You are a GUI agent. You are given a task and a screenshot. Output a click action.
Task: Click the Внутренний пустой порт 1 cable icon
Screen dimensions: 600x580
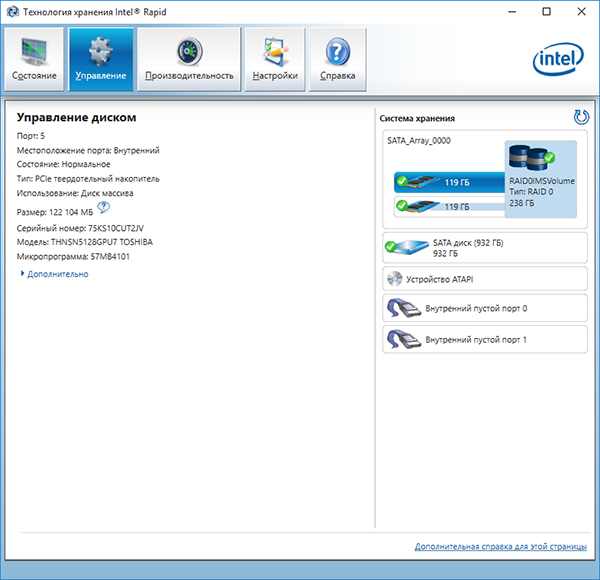pos(403,339)
